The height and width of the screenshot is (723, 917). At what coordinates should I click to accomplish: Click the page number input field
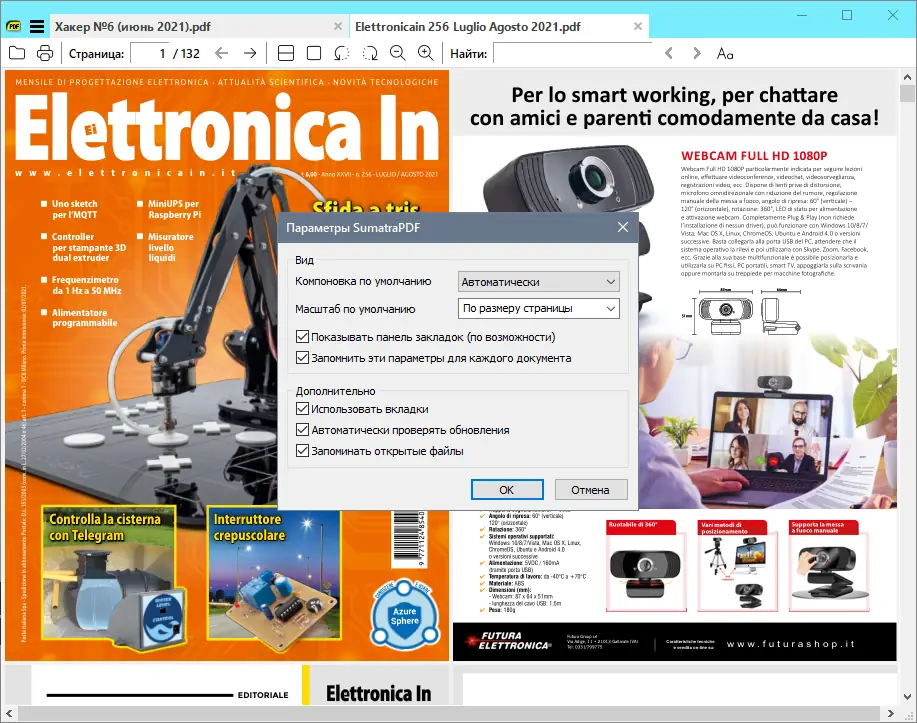pos(149,53)
